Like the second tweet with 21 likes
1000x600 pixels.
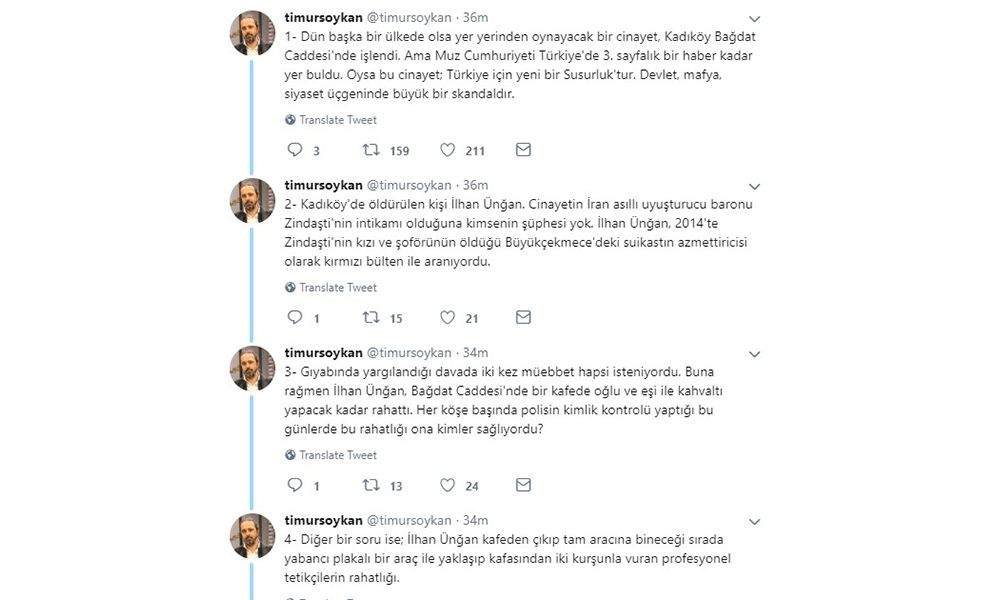(x=448, y=318)
